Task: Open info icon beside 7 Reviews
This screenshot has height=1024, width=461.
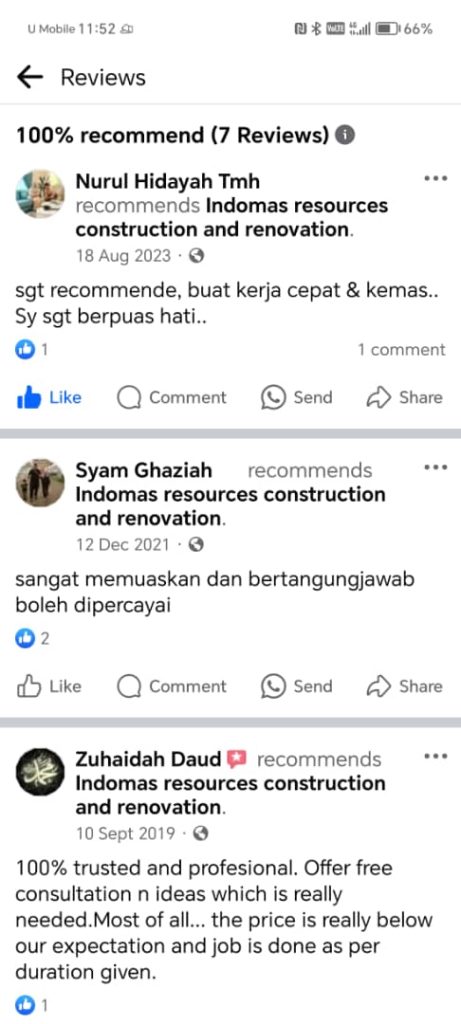Action: (345, 135)
